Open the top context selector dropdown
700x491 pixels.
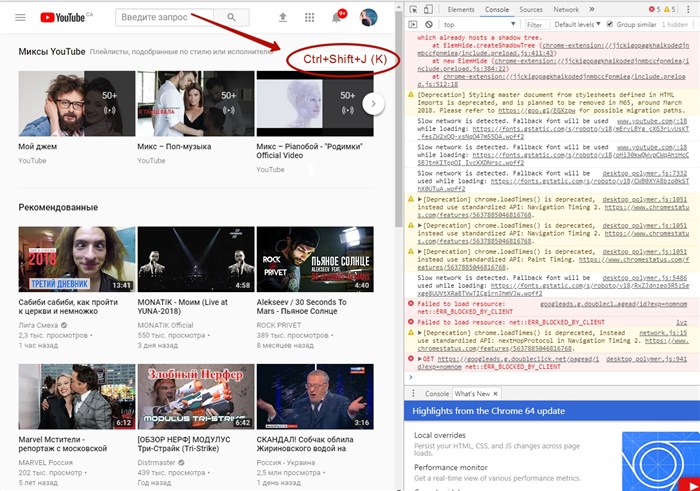coord(479,25)
